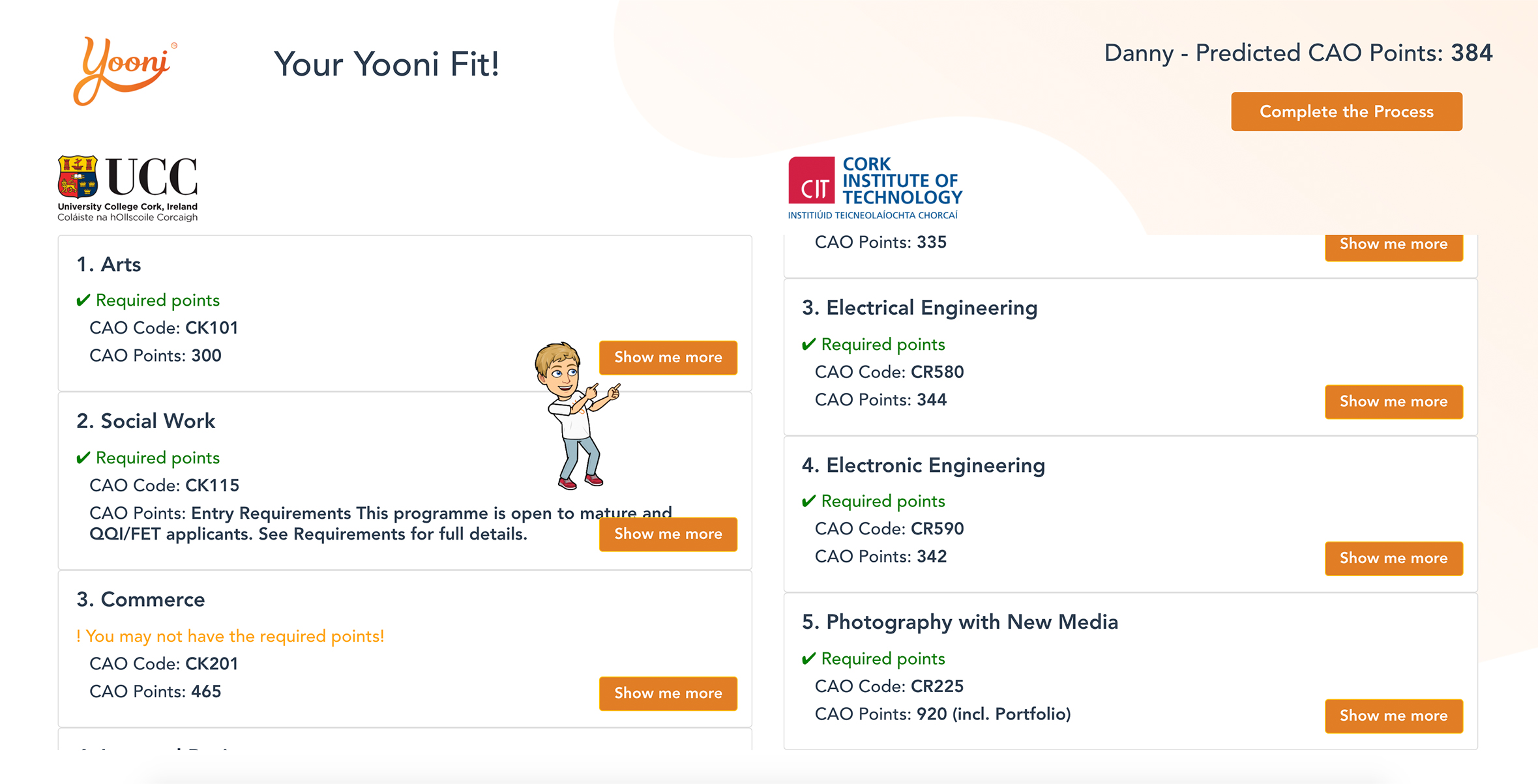Show more about Social Work course
This screenshot has width=1538, height=784.
[668, 534]
